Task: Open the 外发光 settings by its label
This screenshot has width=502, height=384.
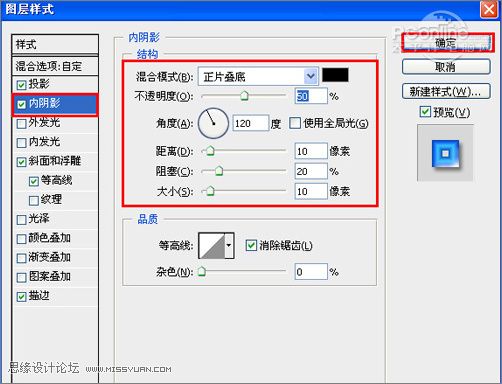Action: (44, 122)
